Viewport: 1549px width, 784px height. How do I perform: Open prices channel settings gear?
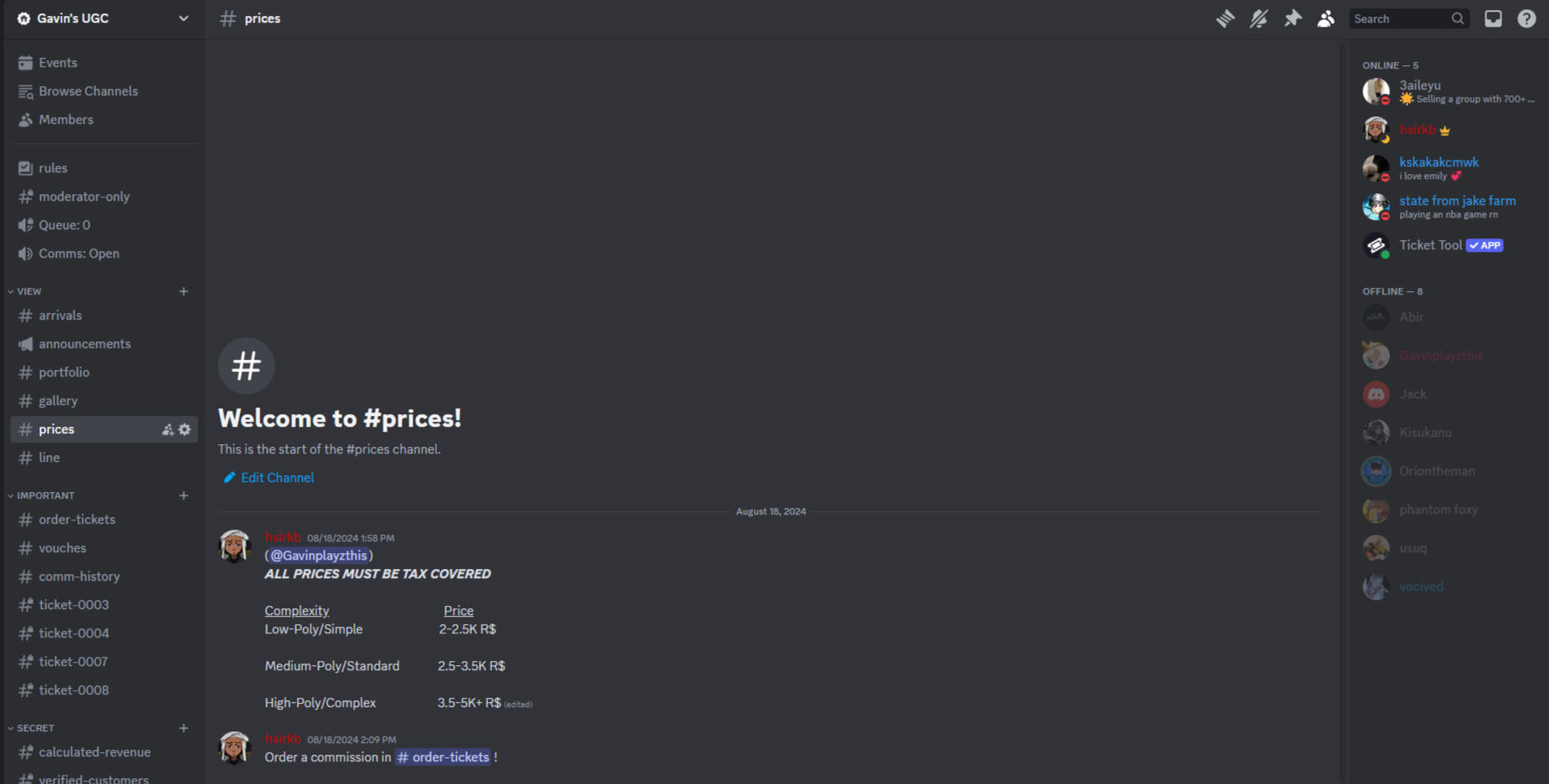click(185, 429)
